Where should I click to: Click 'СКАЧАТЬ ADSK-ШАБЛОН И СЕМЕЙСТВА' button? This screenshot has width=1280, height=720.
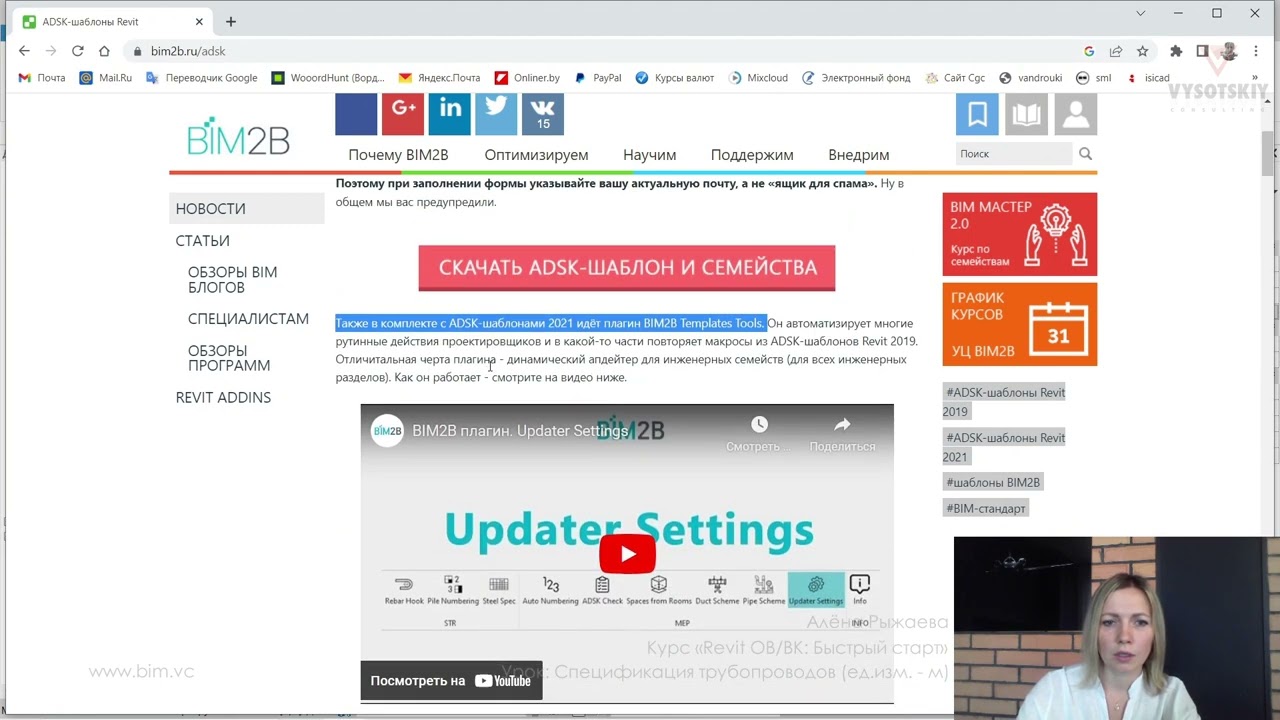(627, 268)
